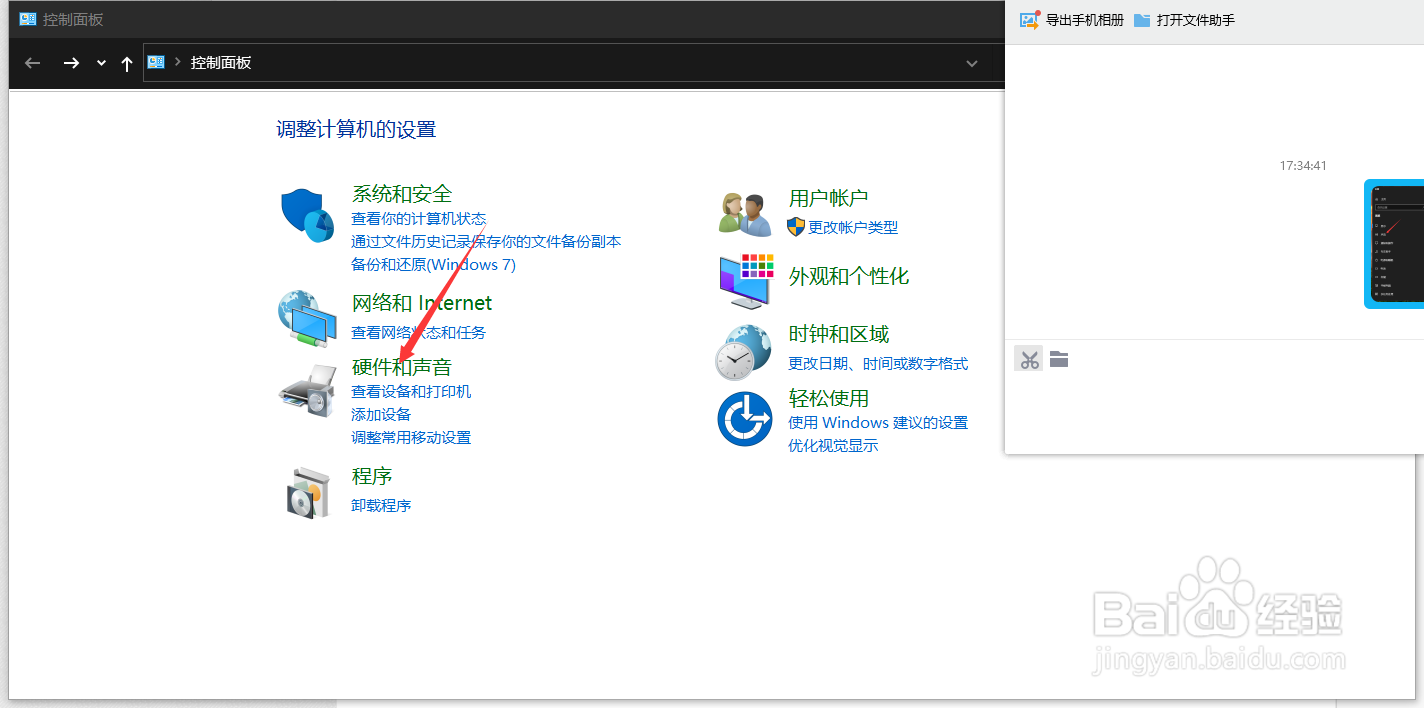Click 打开文件助手 button text
This screenshot has width=1424, height=708.
click(x=1196, y=20)
